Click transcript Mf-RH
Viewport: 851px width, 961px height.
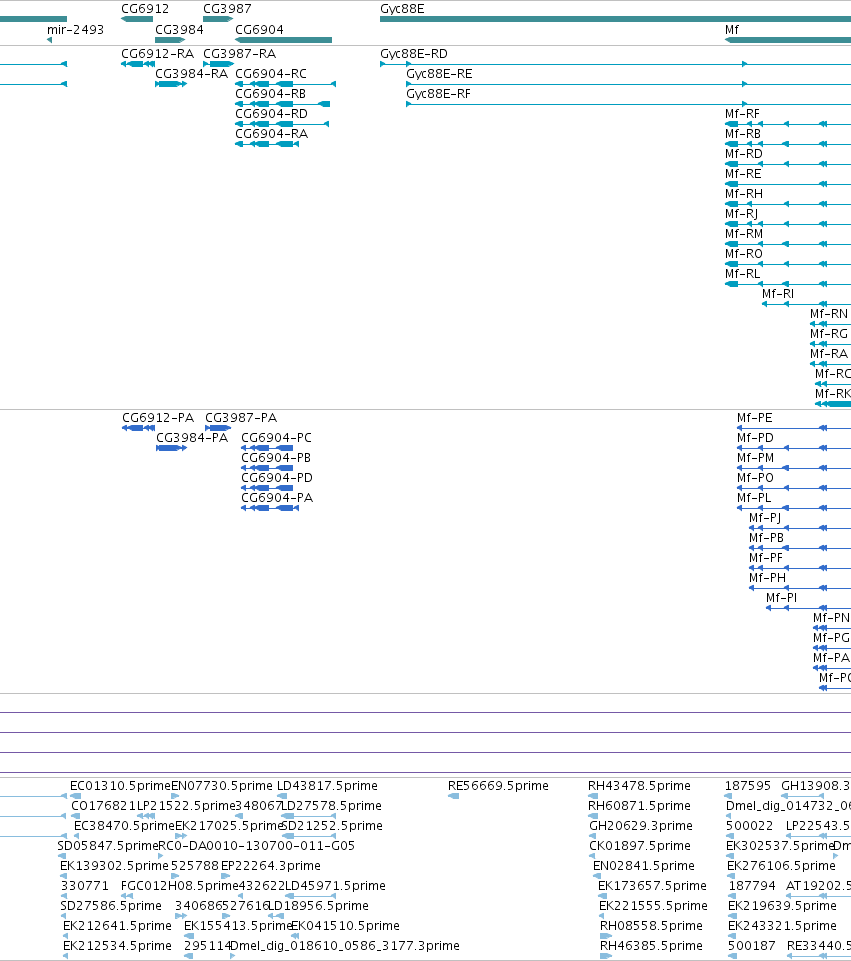(744, 194)
